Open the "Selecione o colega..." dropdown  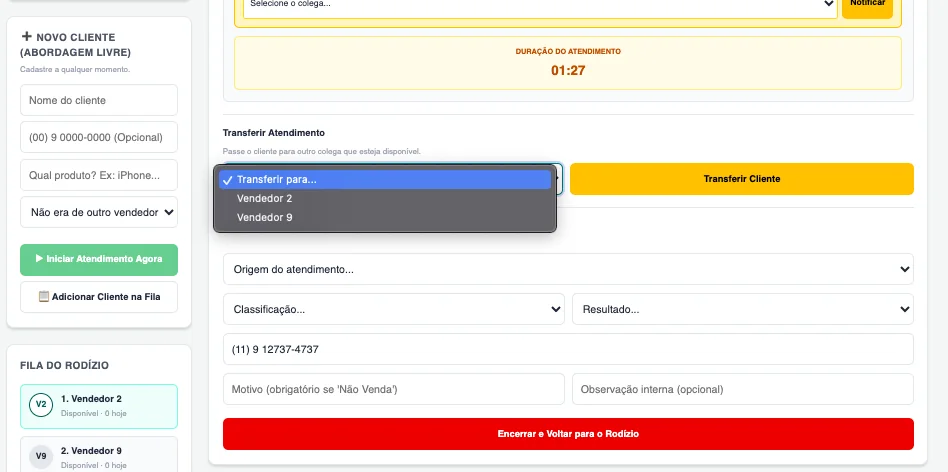point(540,5)
